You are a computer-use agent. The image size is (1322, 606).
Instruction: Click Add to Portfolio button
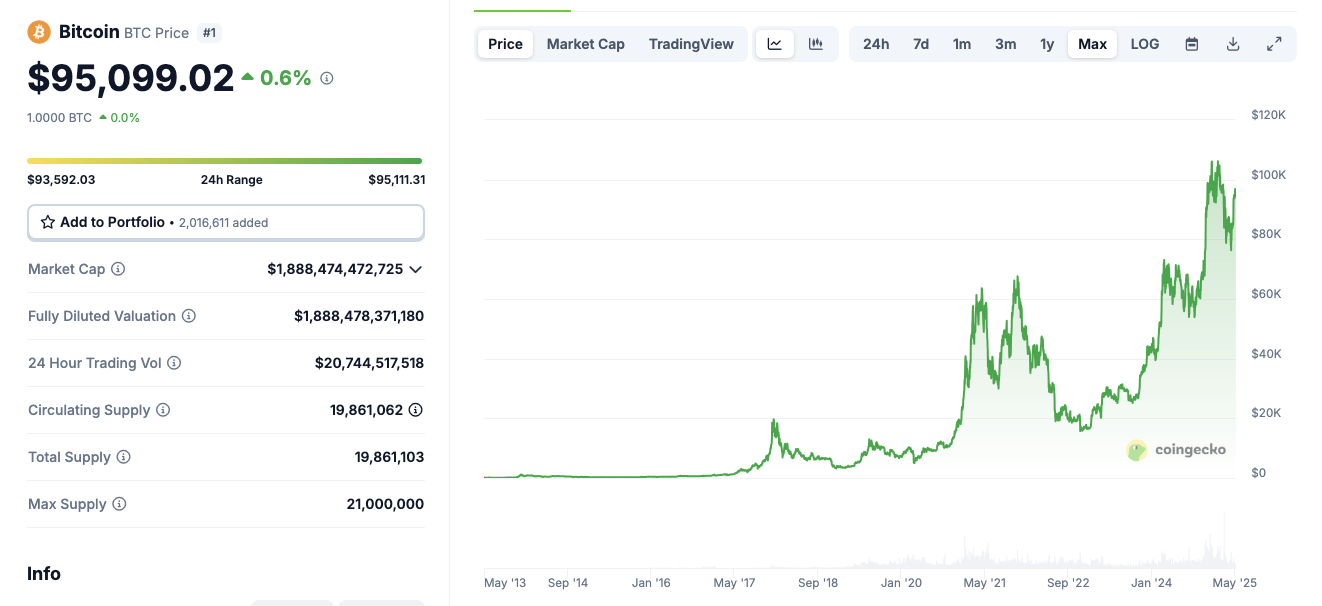click(226, 222)
